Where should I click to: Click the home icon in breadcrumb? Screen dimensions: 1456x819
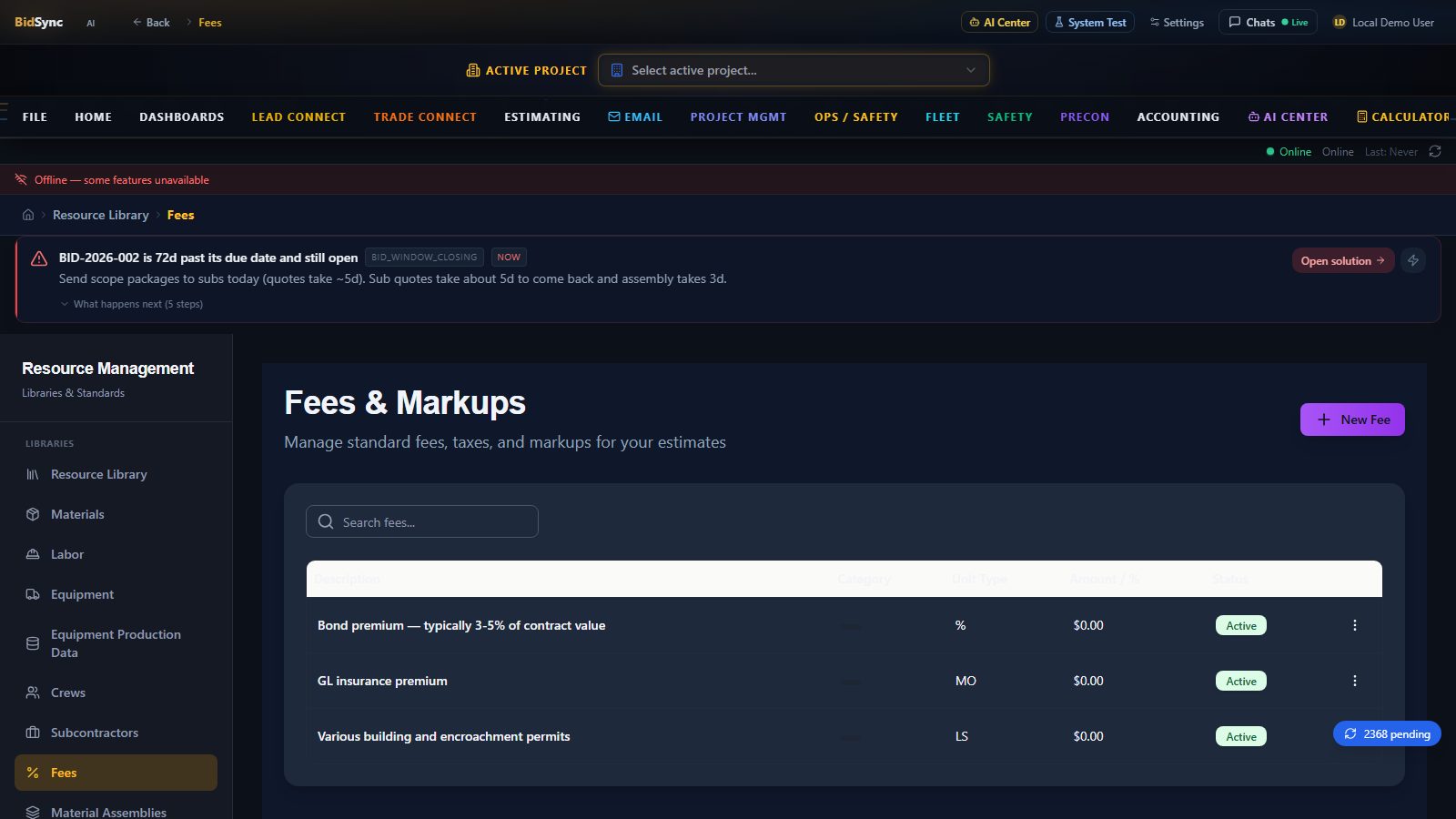pos(28,215)
